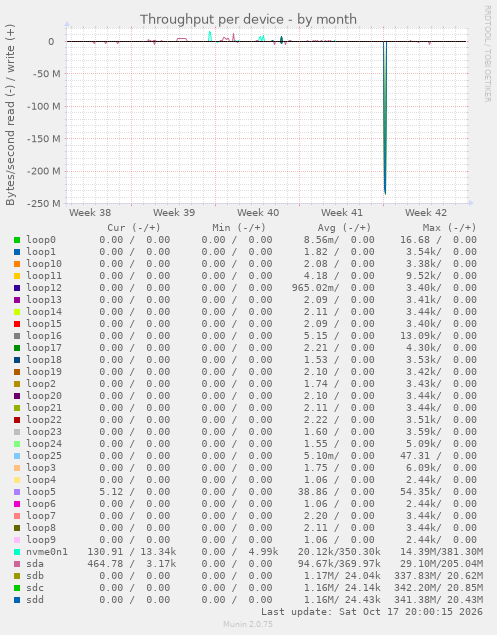
Task: Click the 'Week 40' axis label
Action: pyautogui.click(x=258, y=213)
